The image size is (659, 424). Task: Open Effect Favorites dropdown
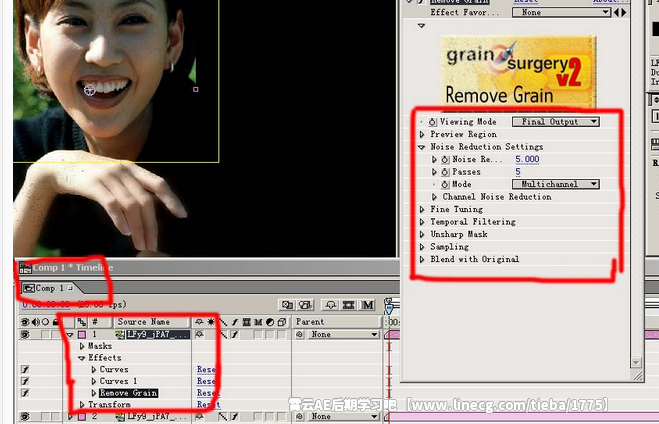tap(561, 13)
